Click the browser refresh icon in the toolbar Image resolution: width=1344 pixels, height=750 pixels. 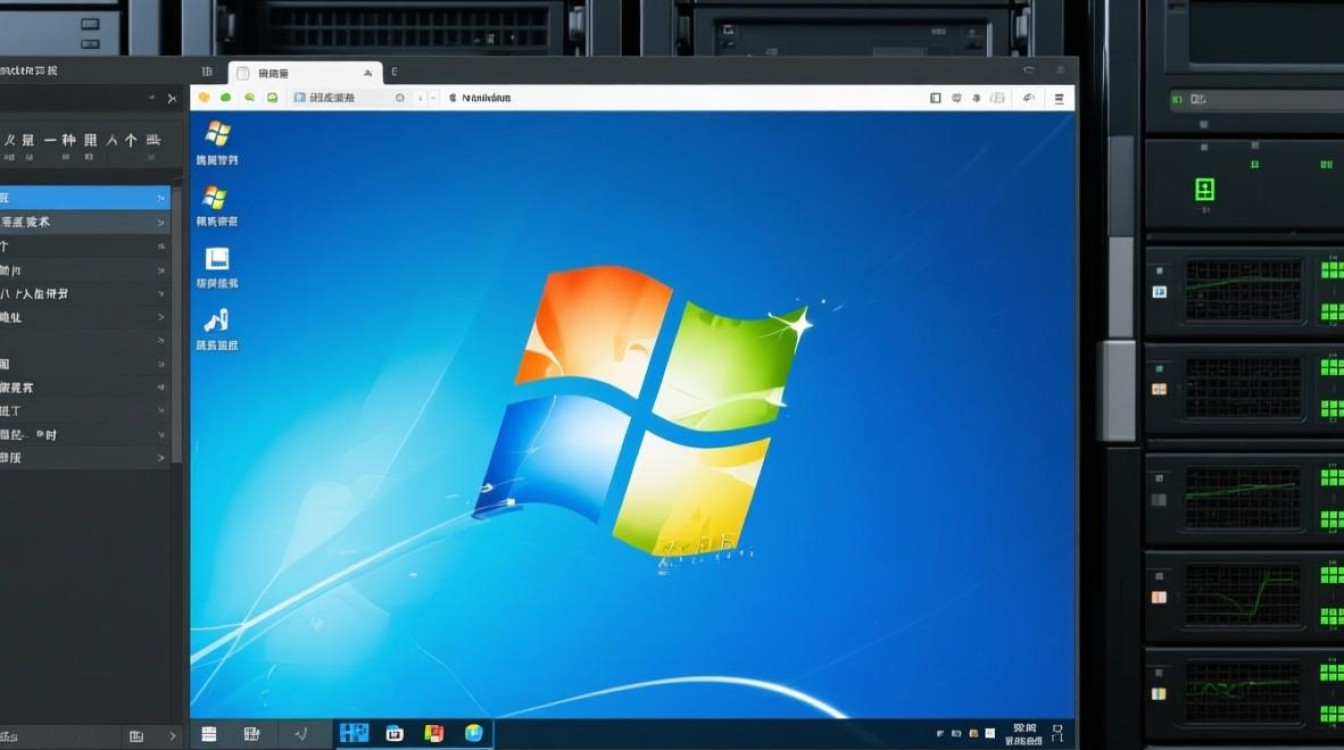tap(248, 98)
